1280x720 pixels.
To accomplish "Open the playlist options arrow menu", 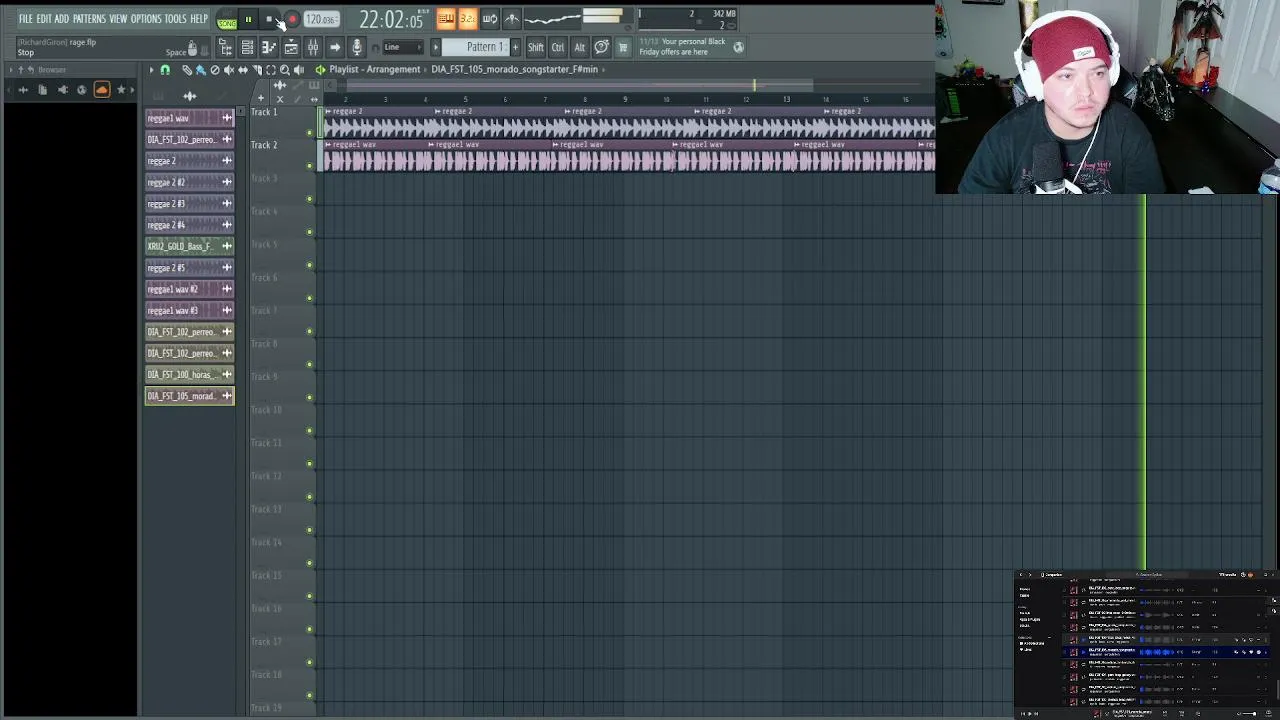I will point(152,70).
